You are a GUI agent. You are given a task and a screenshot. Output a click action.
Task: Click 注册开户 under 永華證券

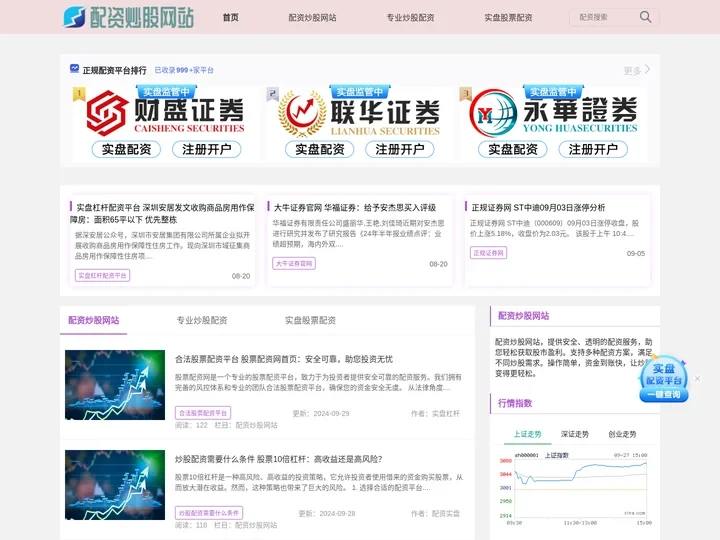pyautogui.click(x=593, y=149)
